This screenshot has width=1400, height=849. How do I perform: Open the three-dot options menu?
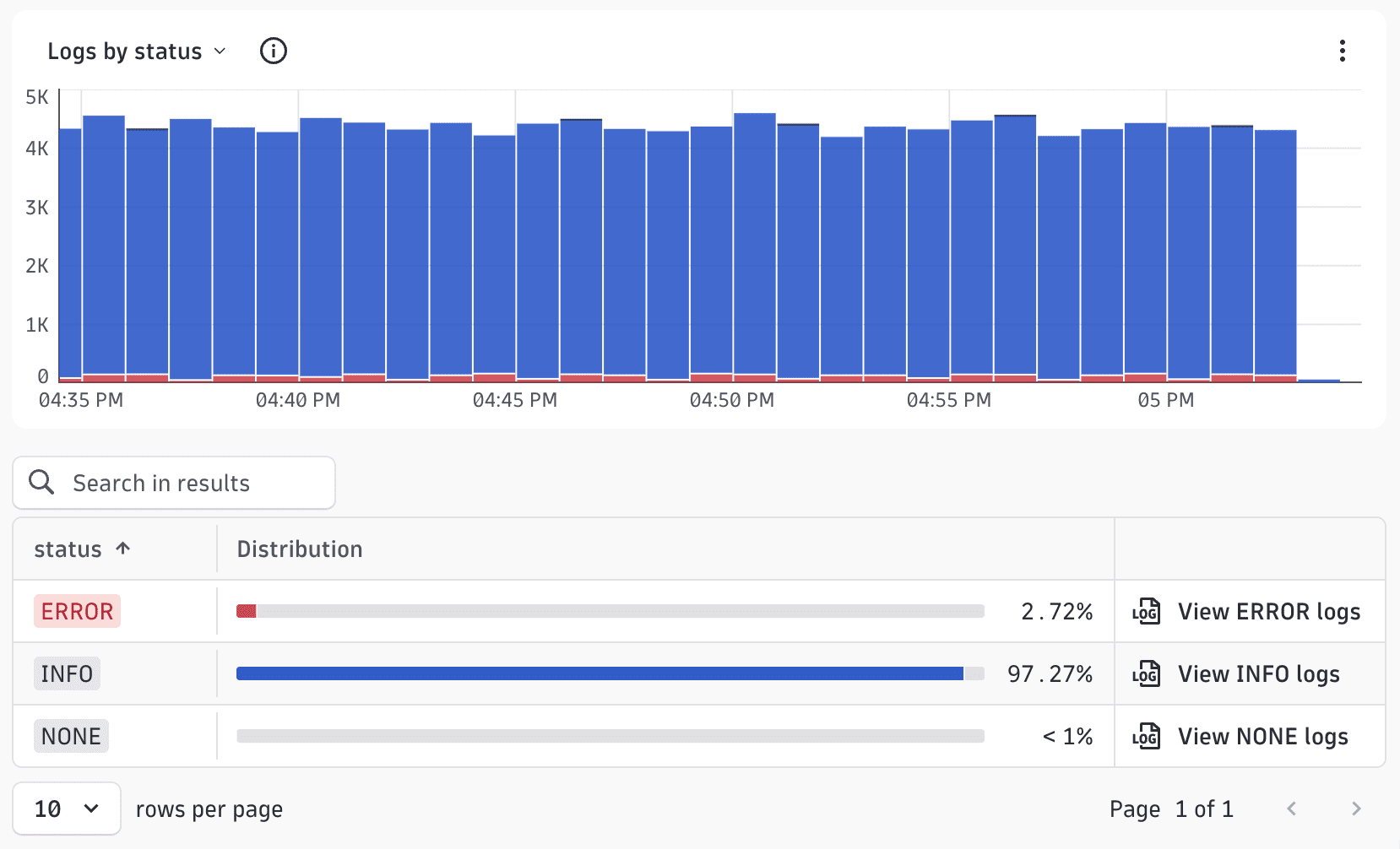pos(1342,51)
